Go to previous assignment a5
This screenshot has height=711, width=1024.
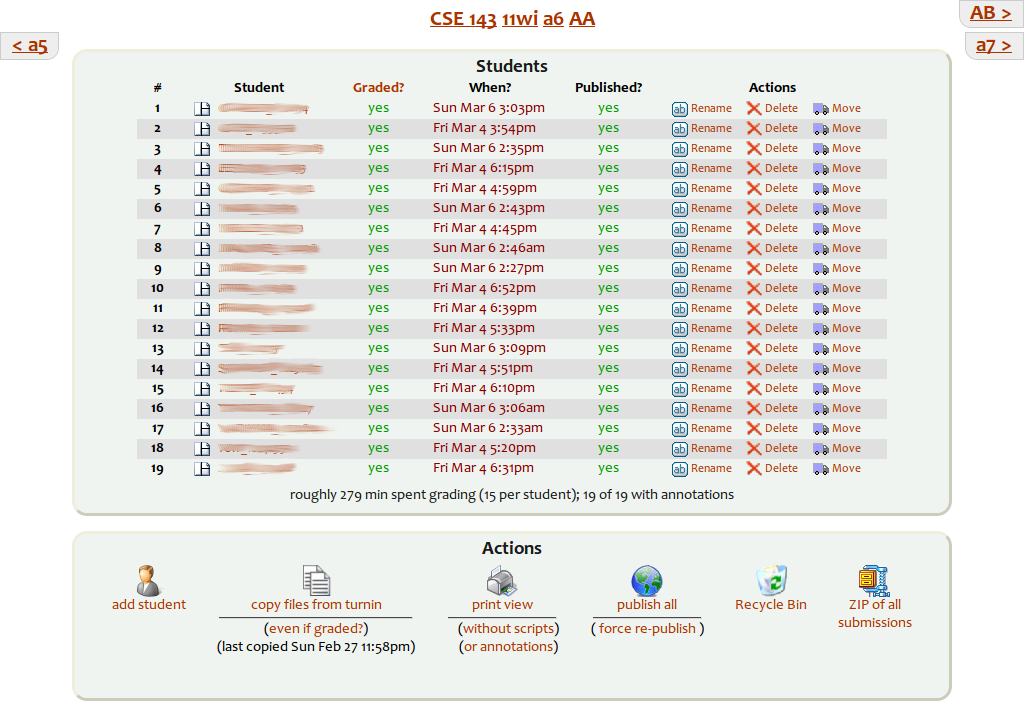tap(29, 46)
